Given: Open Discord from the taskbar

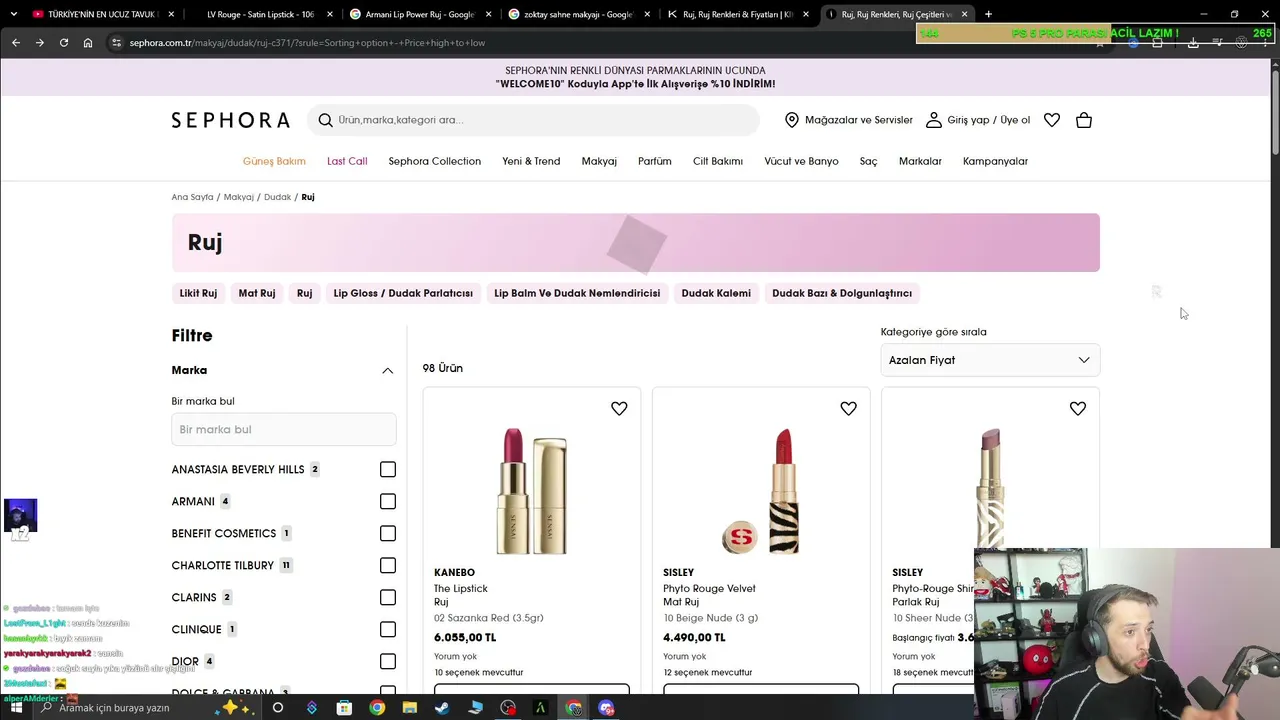Looking at the screenshot, I should (x=606, y=708).
